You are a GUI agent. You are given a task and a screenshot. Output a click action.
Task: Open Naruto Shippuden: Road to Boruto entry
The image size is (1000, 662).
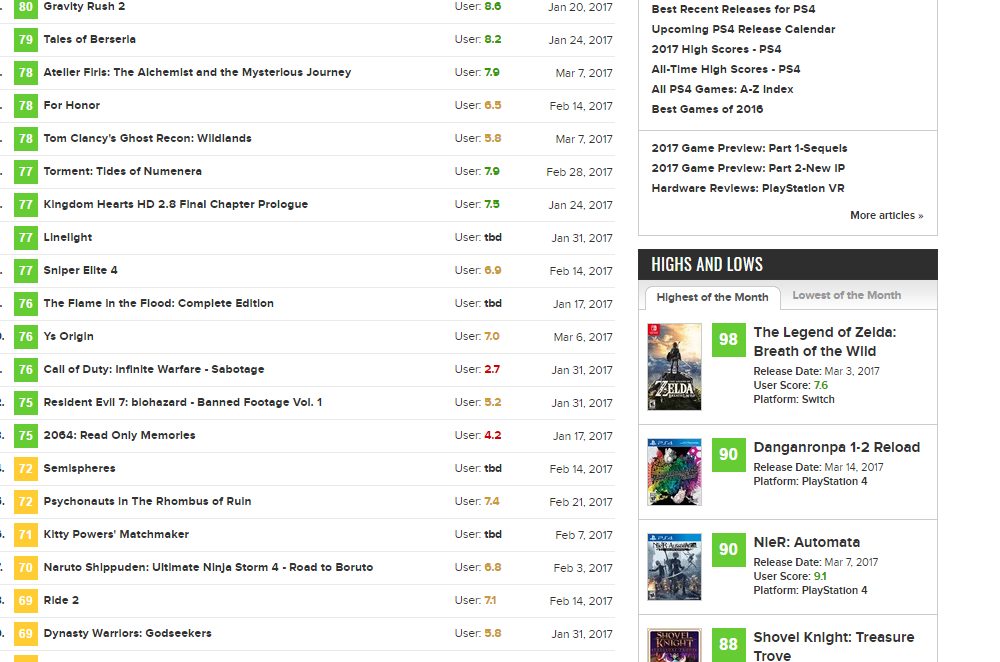point(208,567)
